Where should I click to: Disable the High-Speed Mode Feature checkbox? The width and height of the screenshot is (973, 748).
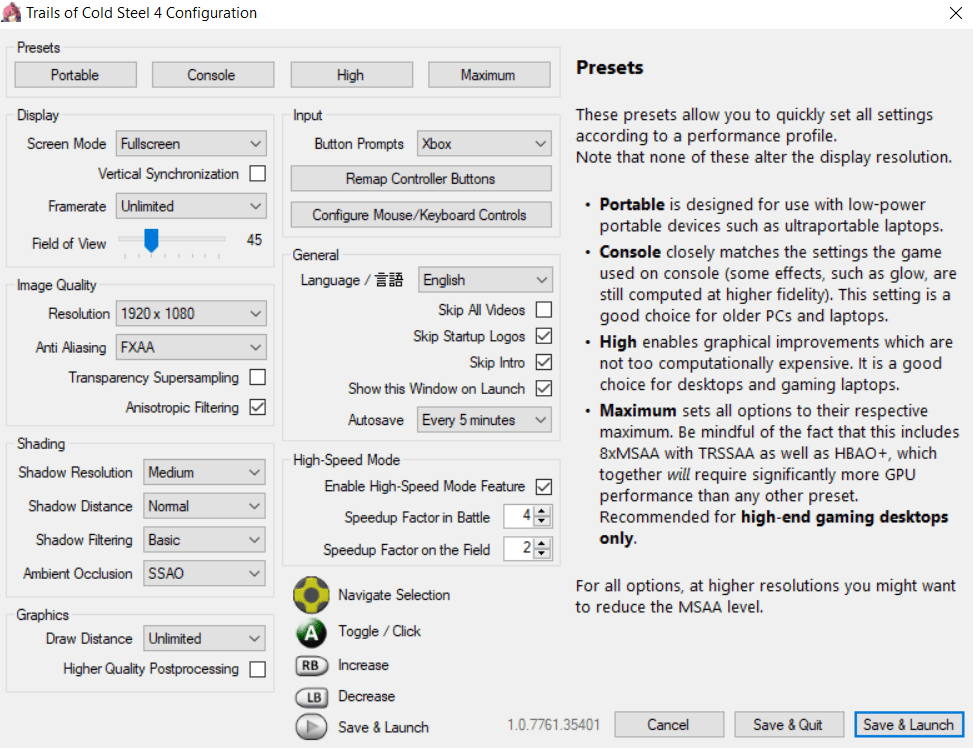[x=544, y=487]
